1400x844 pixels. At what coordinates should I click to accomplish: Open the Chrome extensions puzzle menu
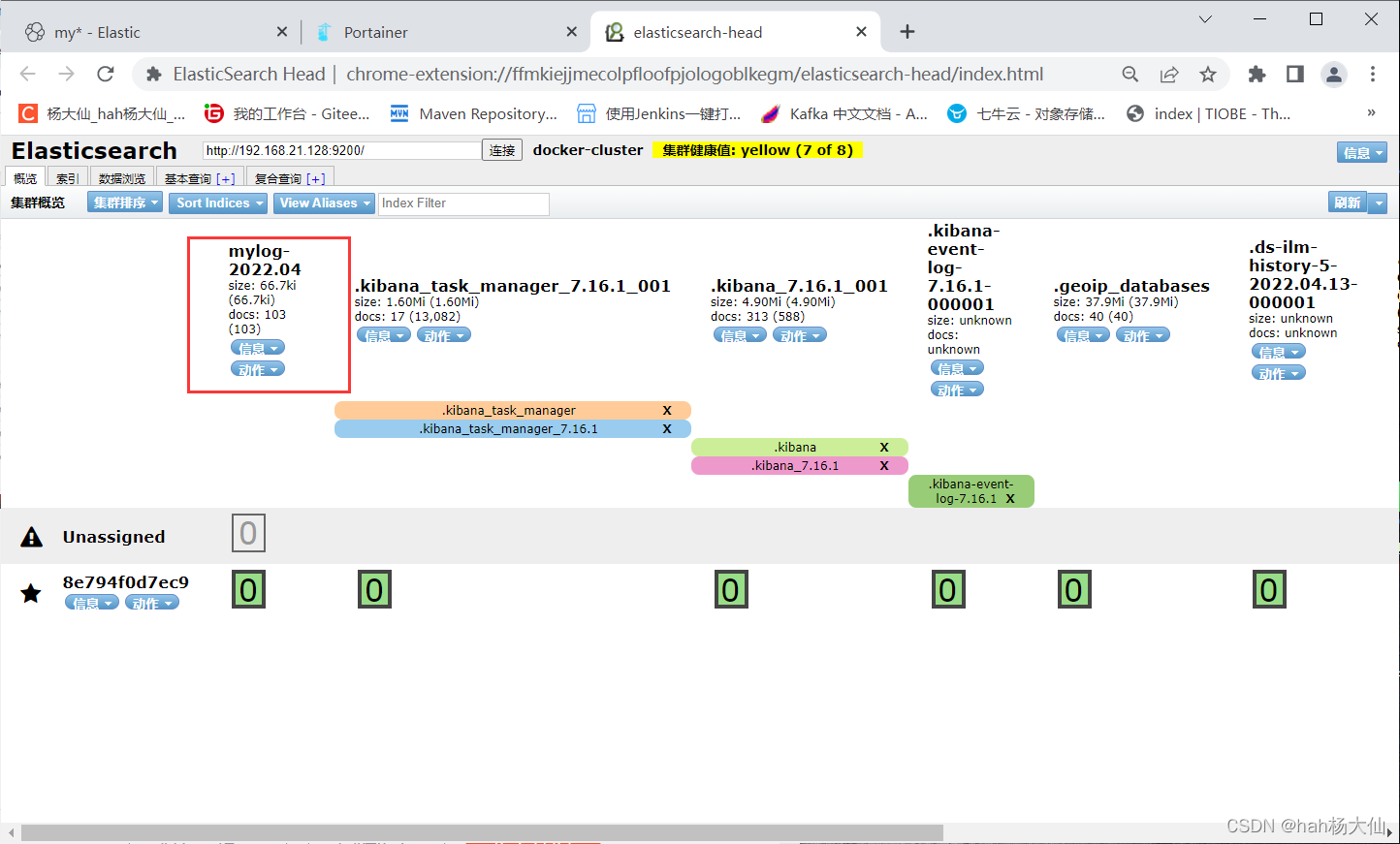[x=1257, y=74]
